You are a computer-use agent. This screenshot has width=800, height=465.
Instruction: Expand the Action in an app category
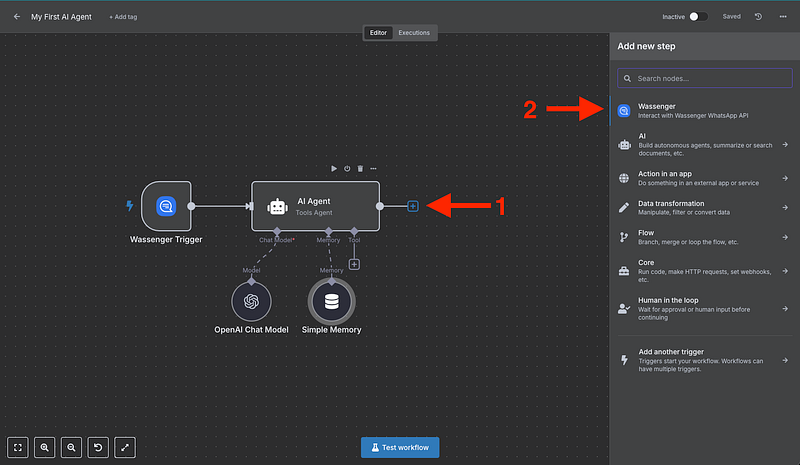point(704,178)
